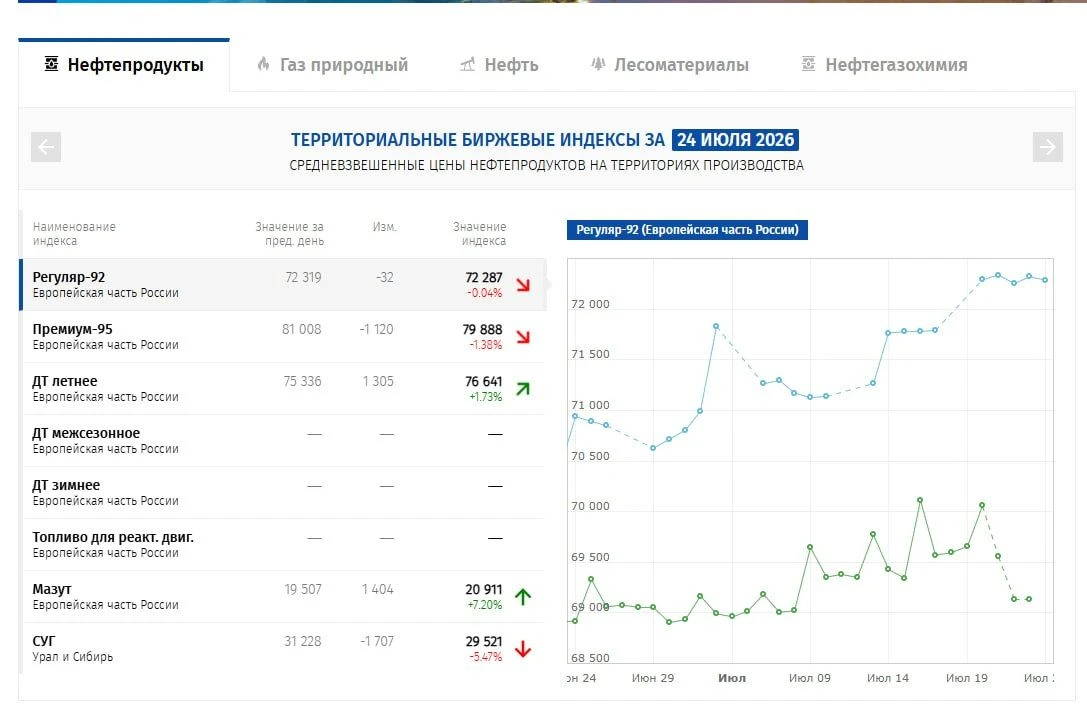
Task: Click the Наименование индекса column header
Action: (74, 234)
